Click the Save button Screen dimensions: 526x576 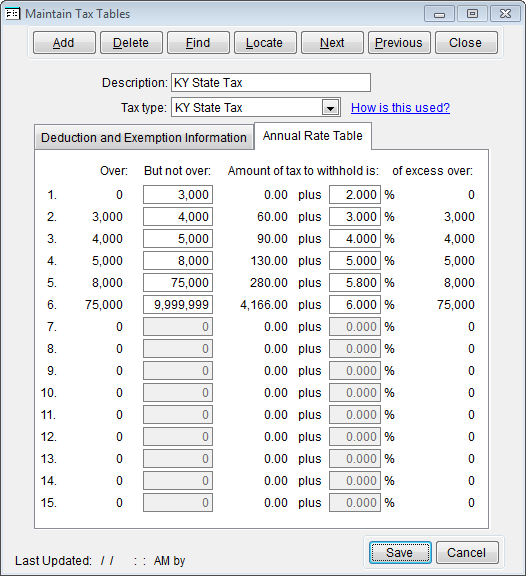click(x=400, y=552)
